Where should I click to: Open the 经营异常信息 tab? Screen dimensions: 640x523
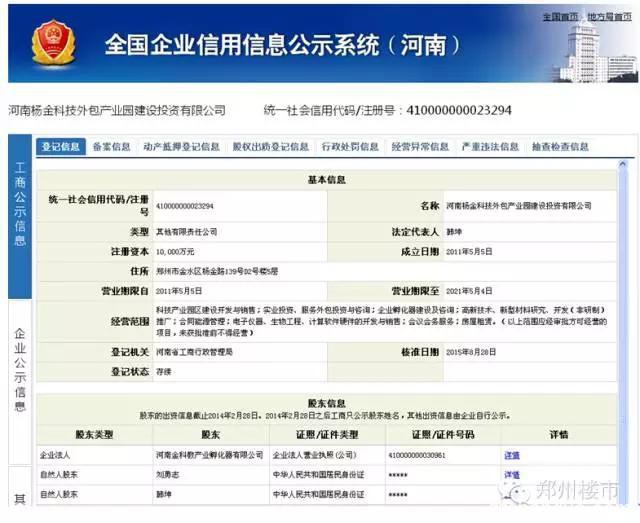(x=420, y=147)
